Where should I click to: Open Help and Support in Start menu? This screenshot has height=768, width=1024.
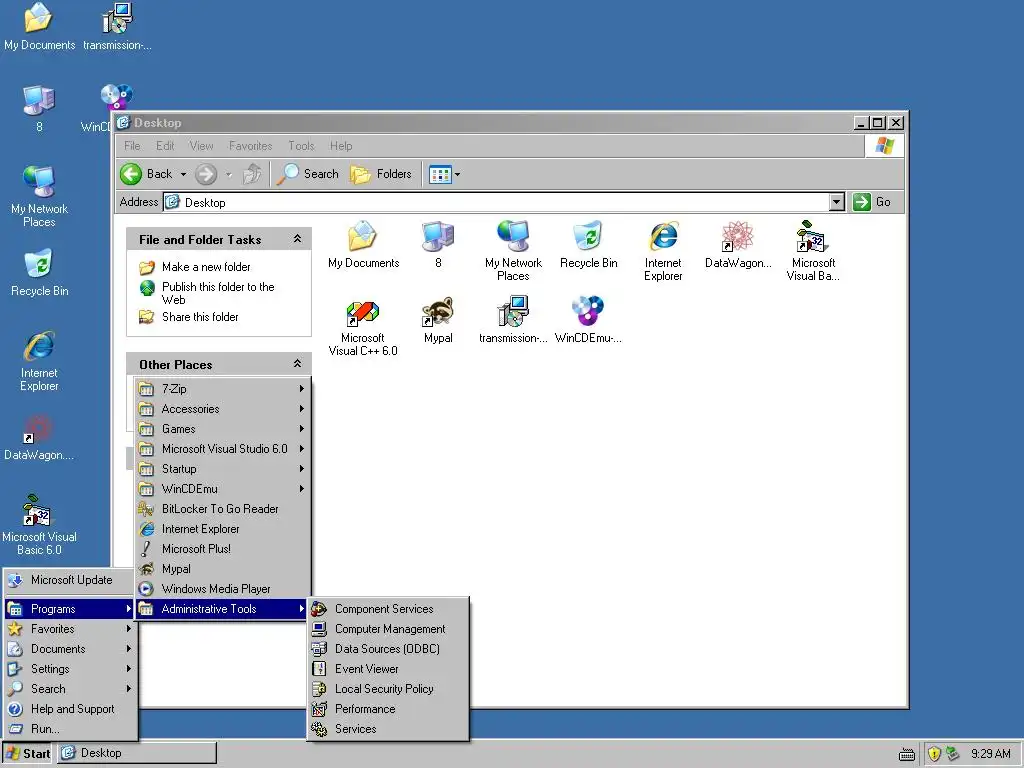click(x=70, y=709)
